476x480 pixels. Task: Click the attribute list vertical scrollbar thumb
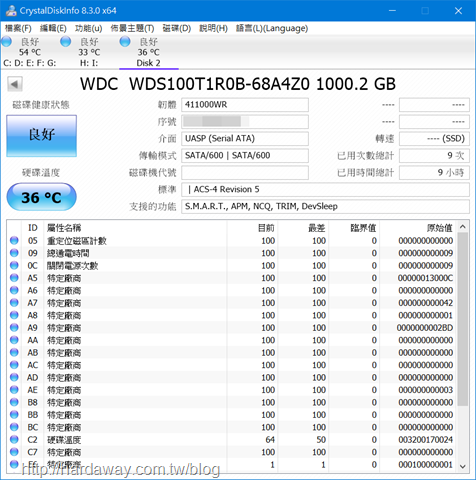[x=463, y=319]
